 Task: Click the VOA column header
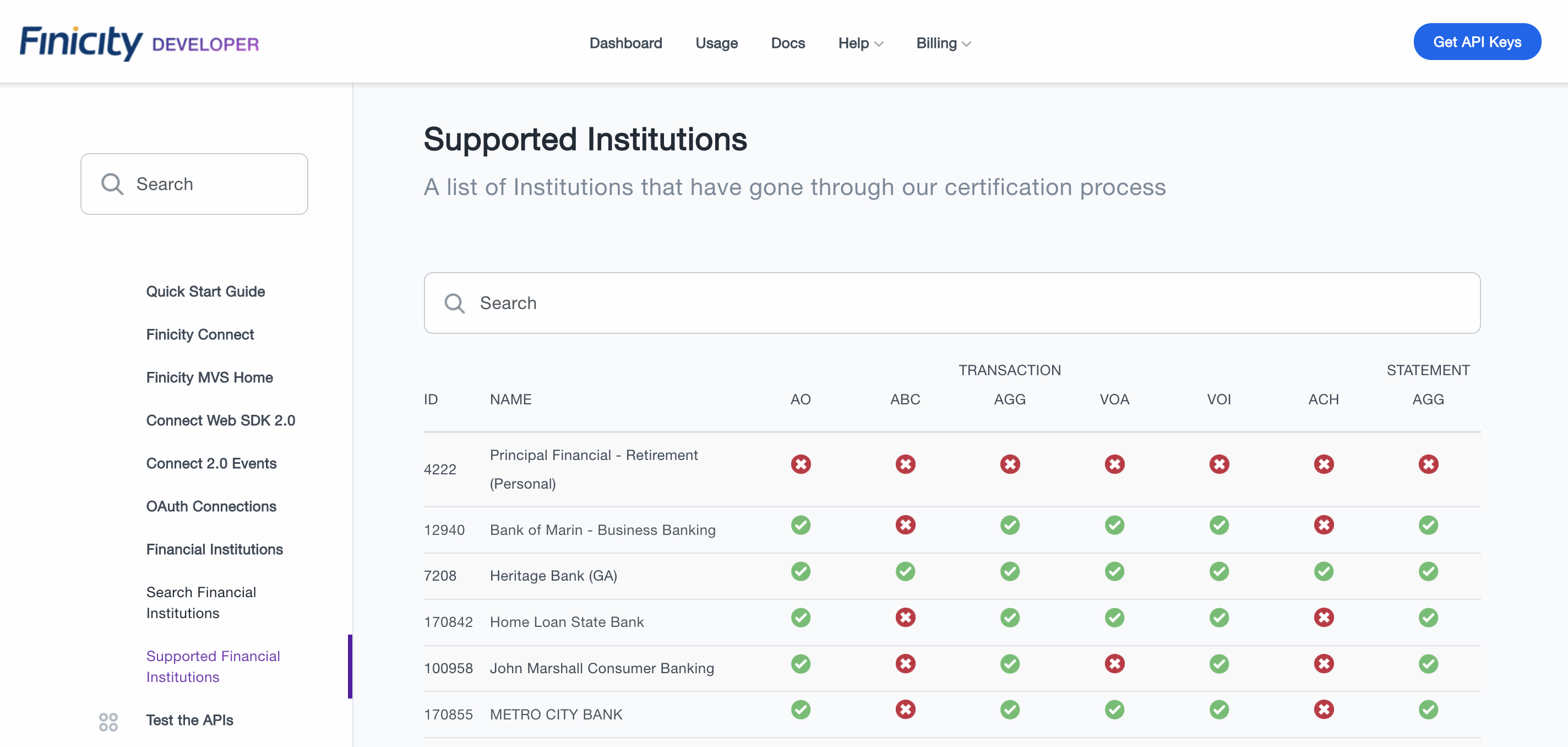[1114, 400]
